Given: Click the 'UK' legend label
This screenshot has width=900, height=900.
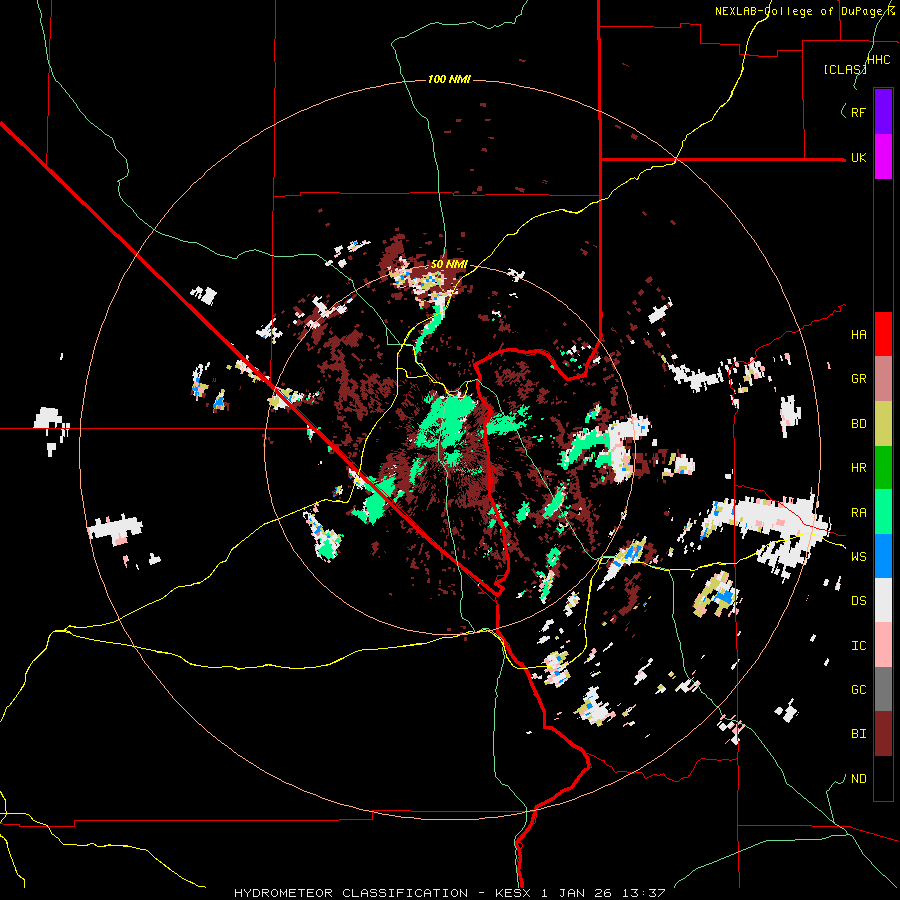Looking at the screenshot, I should (x=858, y=157).
